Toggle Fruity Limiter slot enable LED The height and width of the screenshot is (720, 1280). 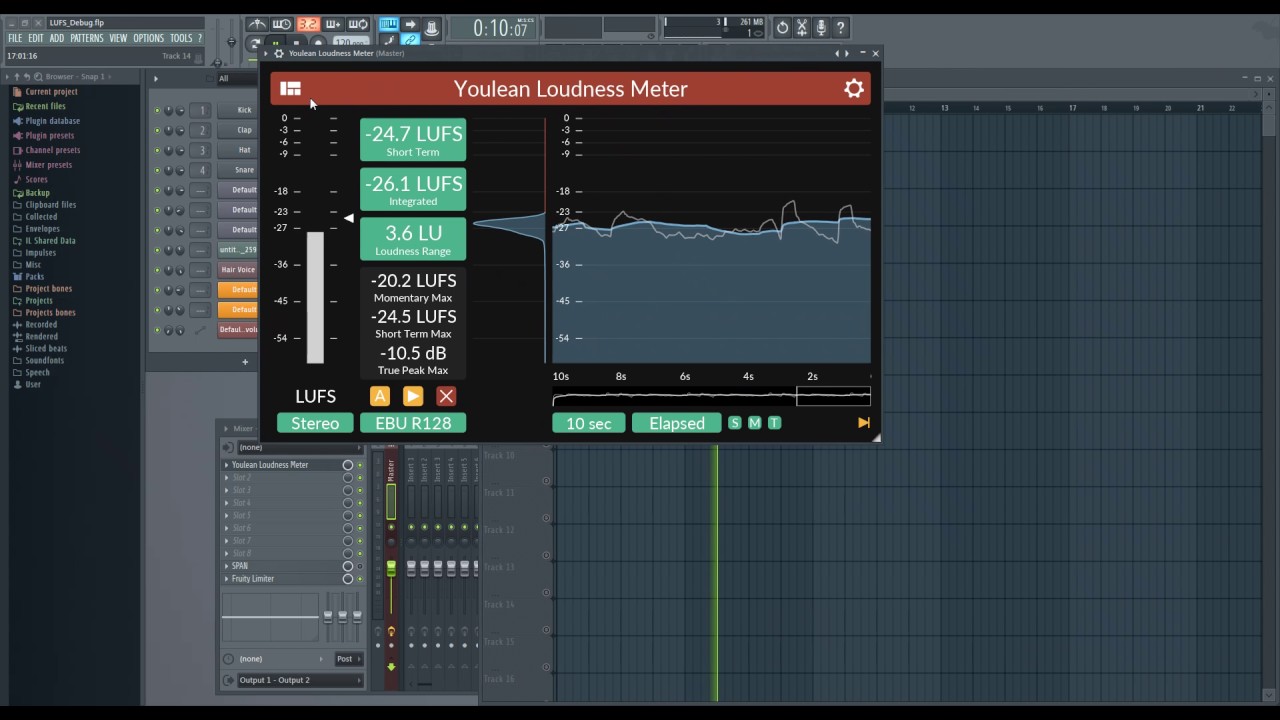360,579
